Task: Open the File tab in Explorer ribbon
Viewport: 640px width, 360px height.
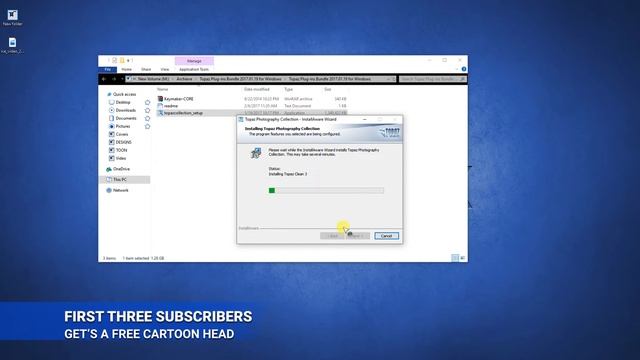Action: click(x=108, y=69)
